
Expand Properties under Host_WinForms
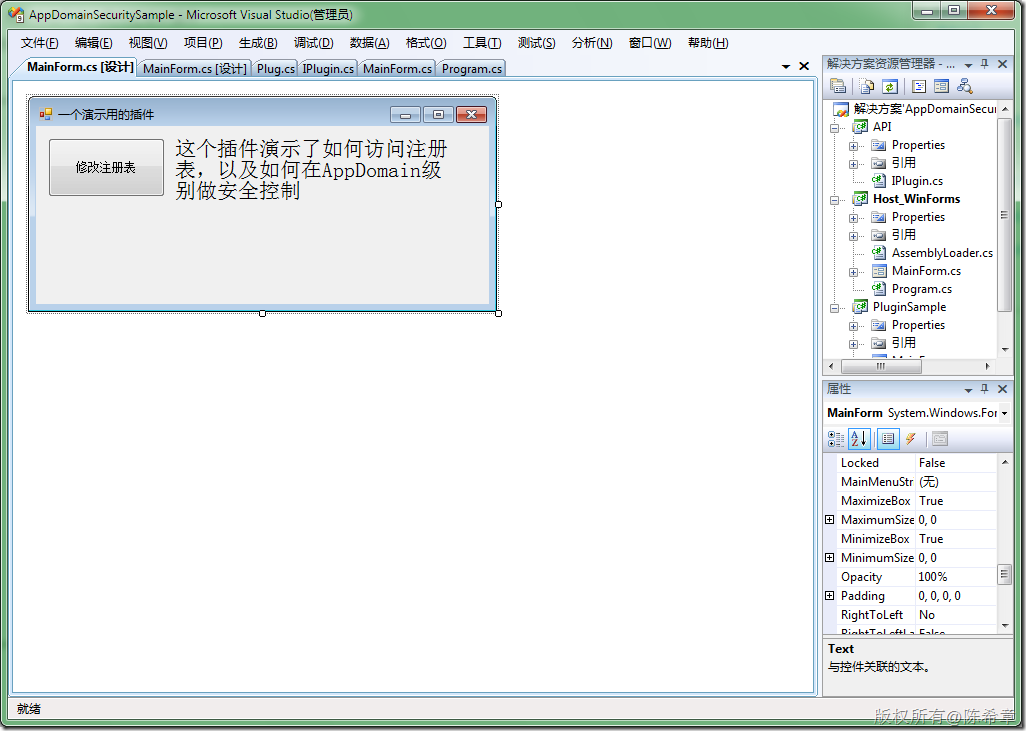(x=853, y=218)
